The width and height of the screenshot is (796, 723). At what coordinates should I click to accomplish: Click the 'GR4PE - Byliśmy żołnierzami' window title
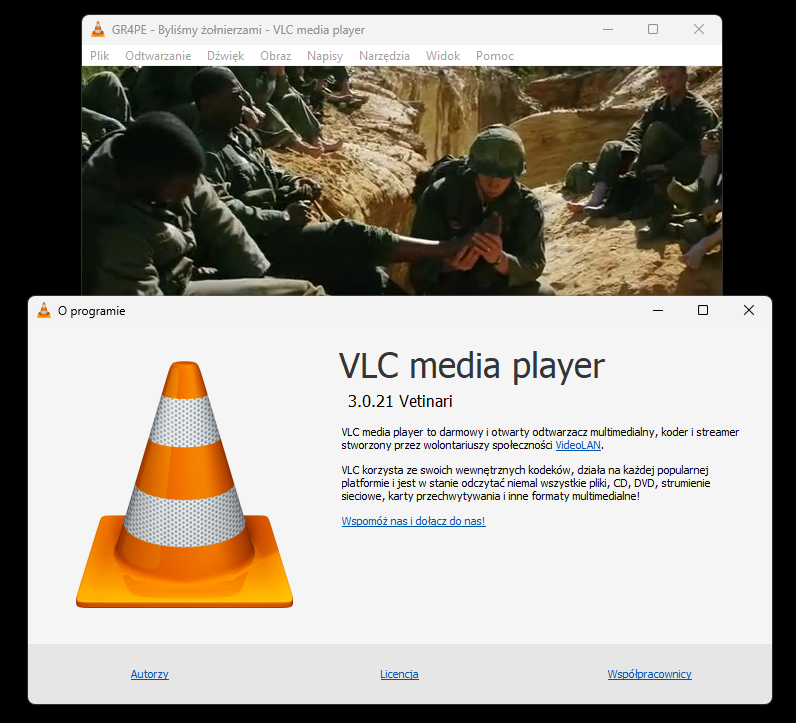pos(238,30)
